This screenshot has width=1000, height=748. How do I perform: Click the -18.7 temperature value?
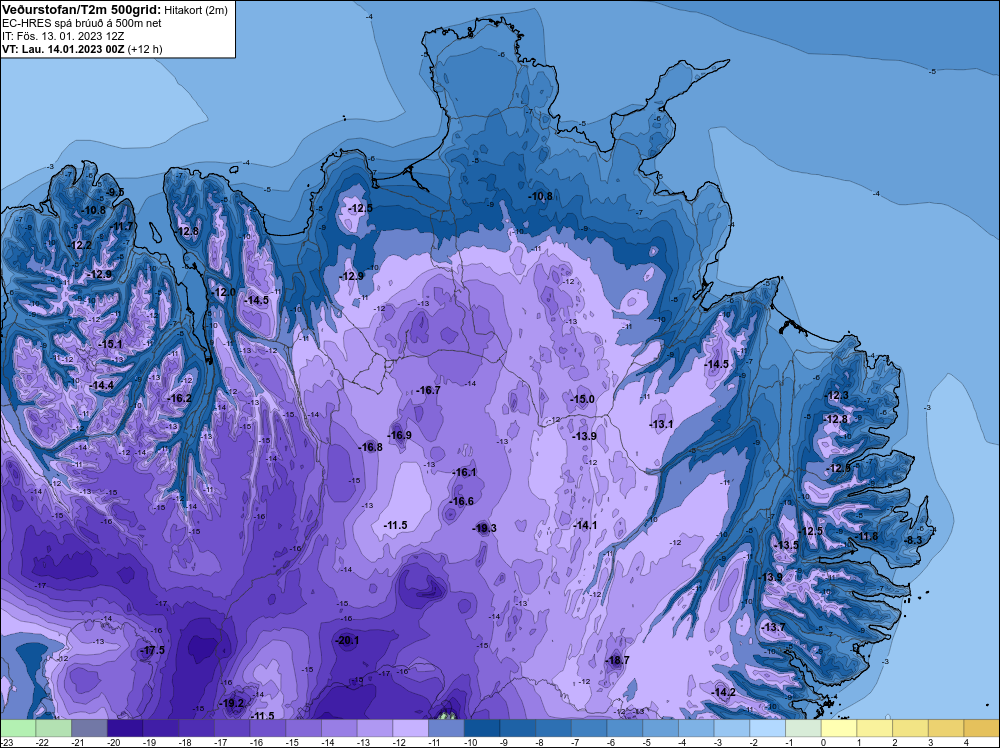pos(617,660)
